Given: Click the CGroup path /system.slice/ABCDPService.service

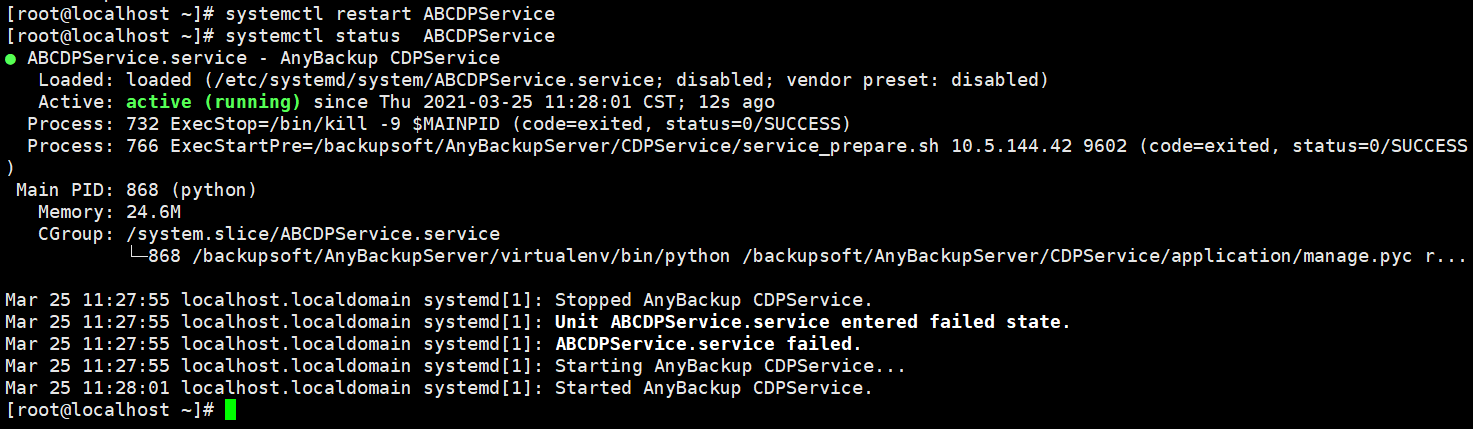Looking at the screenshot, I should pyautogui.click(x=313, y=234).
